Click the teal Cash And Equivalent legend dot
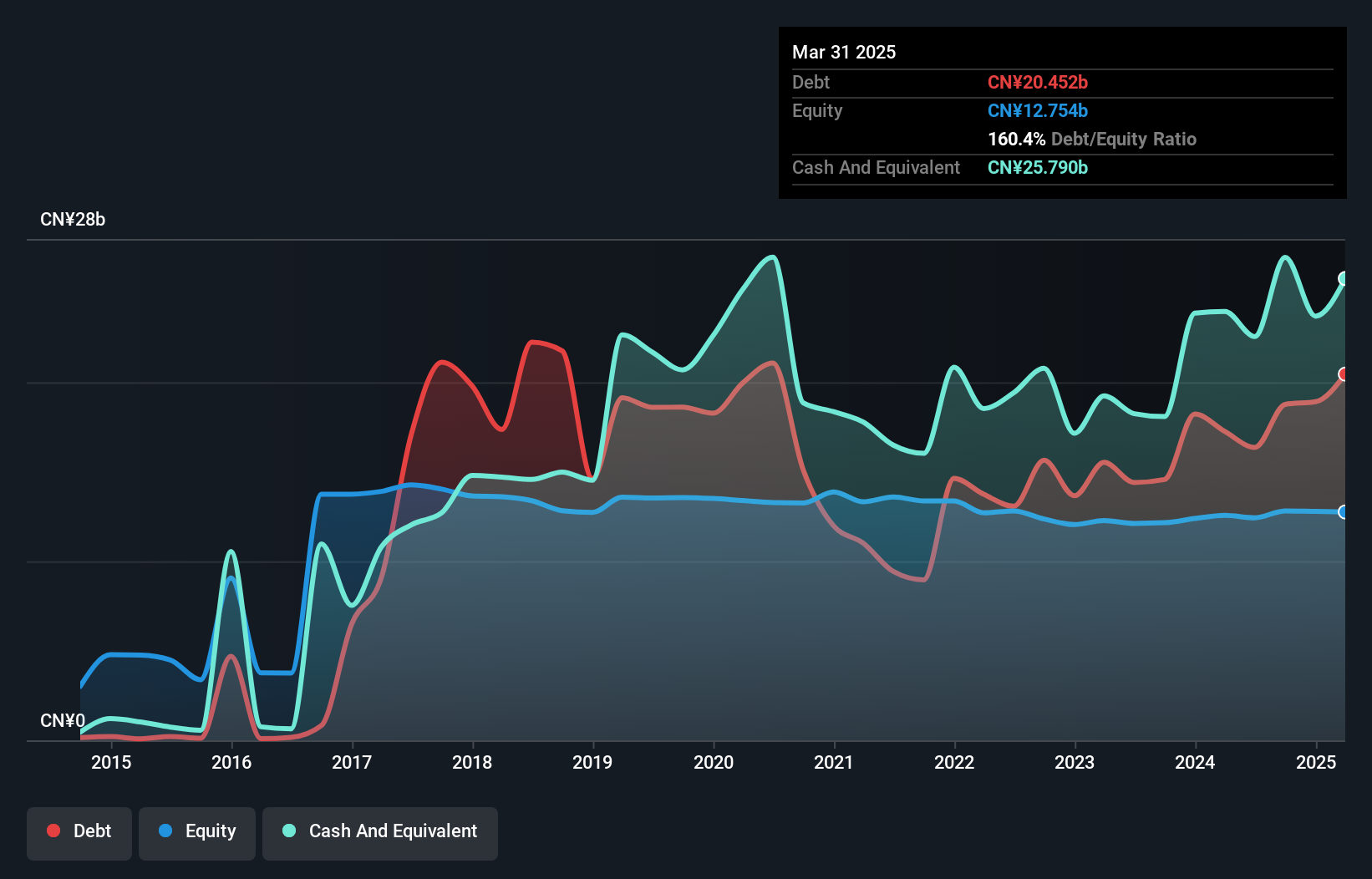Image resolution: width=1372 pixels, height=879 pixels. tap(289, 831)
